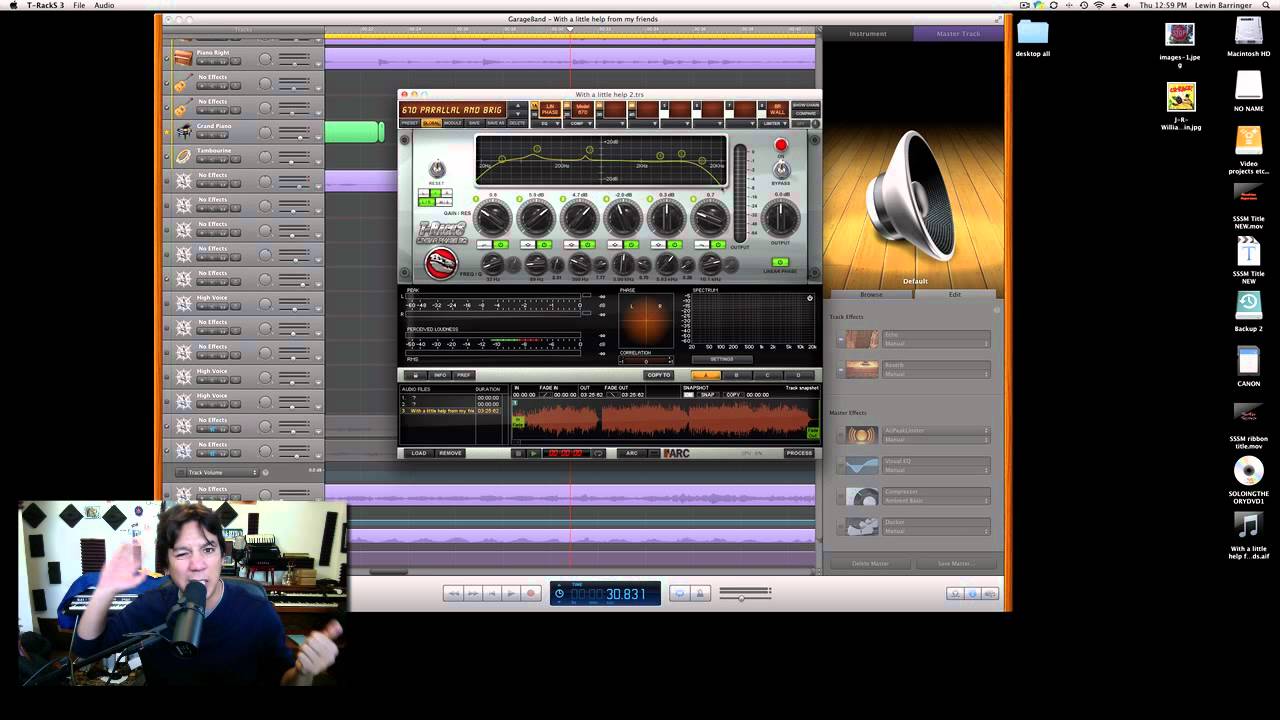
Task: Open the INFO panel
Action: pos(440,375)
